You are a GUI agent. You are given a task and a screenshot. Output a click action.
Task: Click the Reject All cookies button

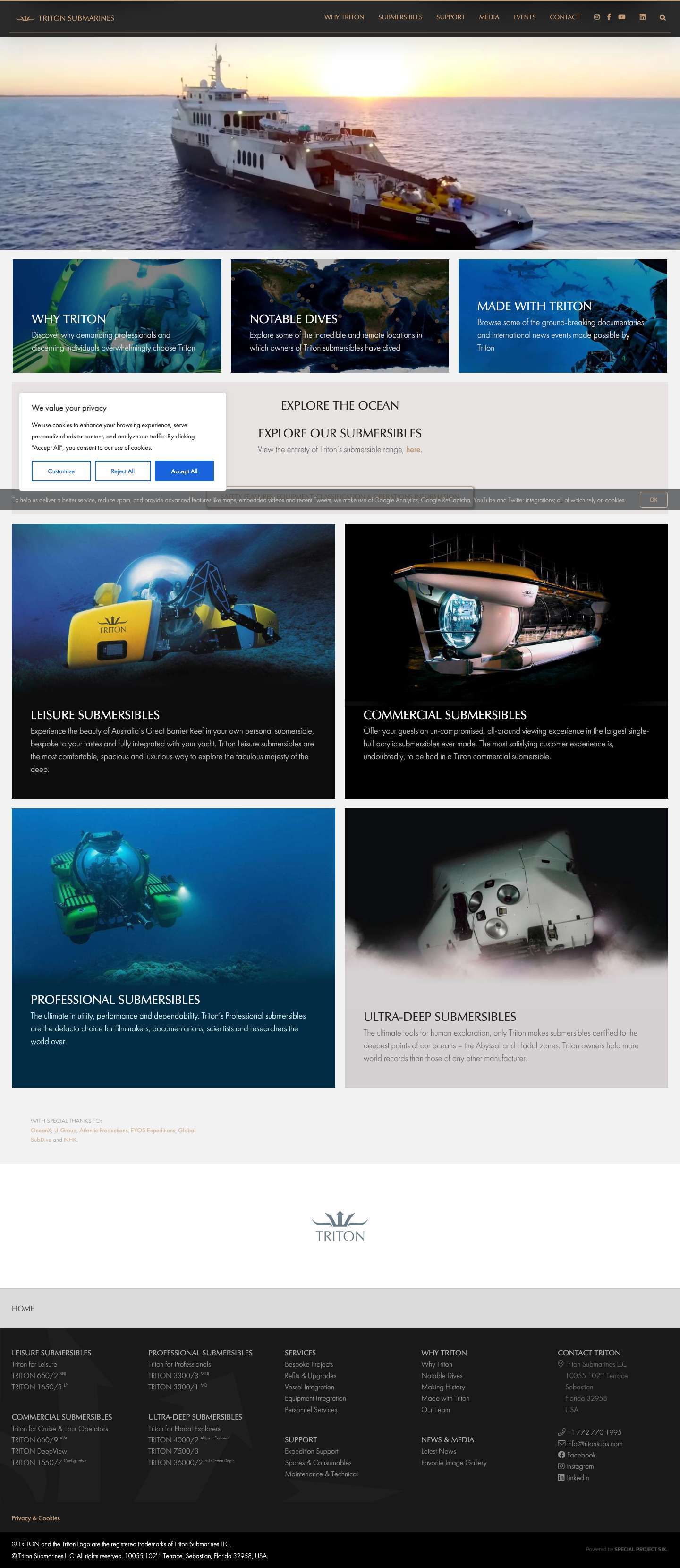click(123, 471)
